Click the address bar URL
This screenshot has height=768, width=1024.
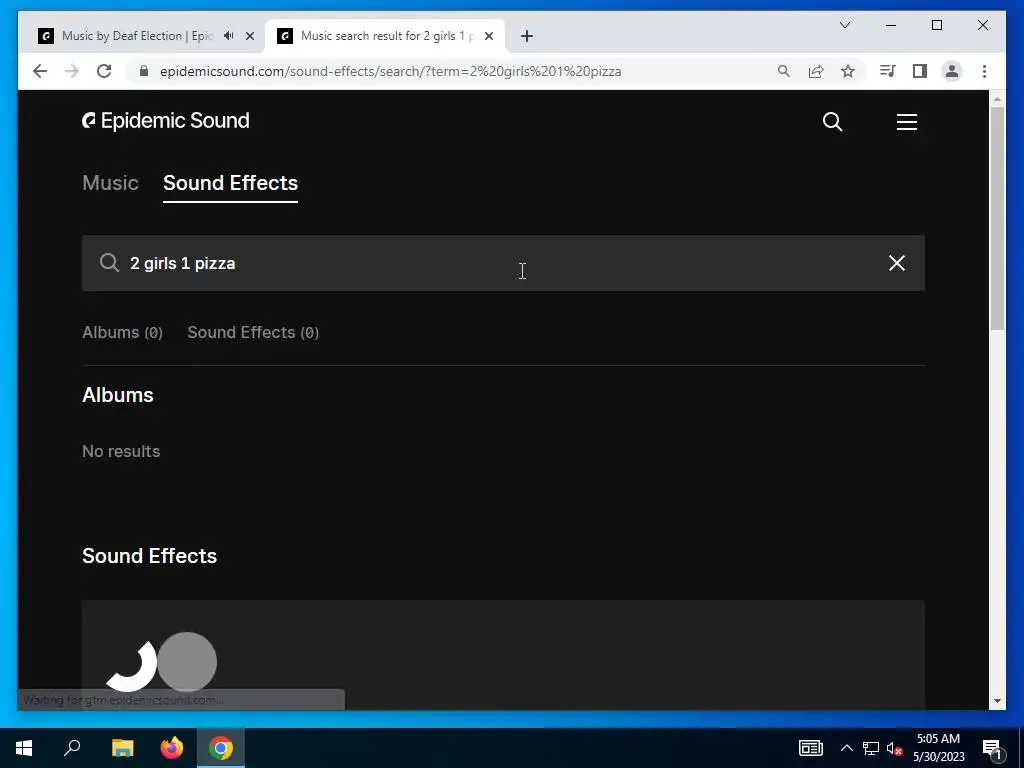tap(391, 71)
